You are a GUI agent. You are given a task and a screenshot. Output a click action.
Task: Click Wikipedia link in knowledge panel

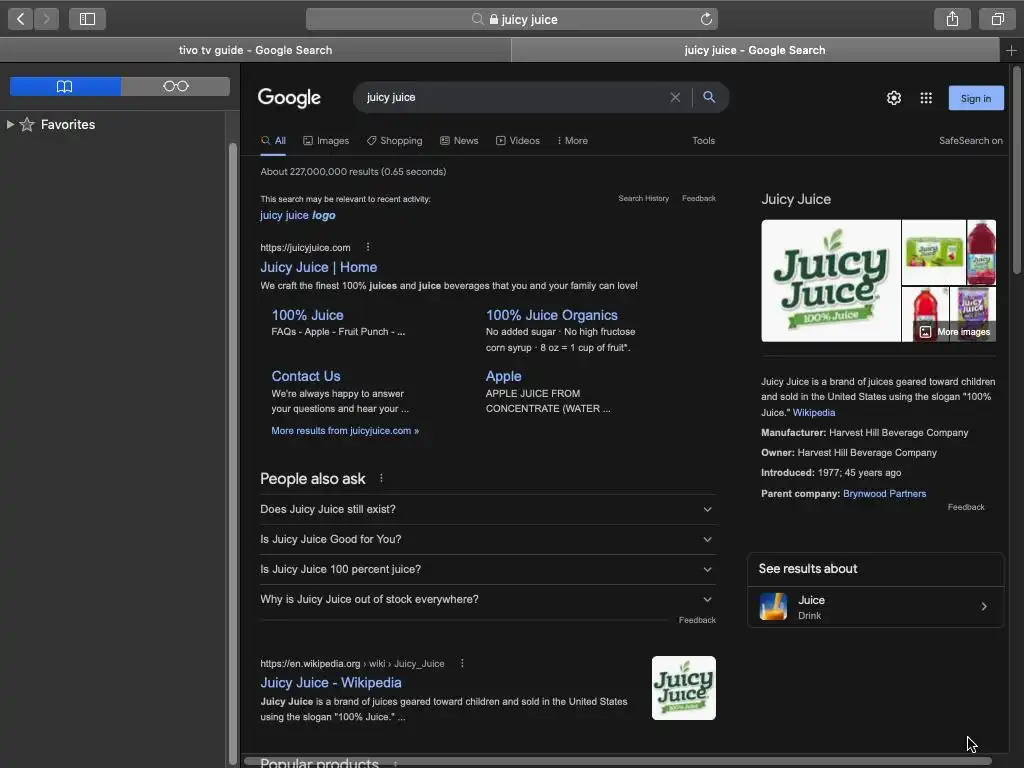point(814,413)
